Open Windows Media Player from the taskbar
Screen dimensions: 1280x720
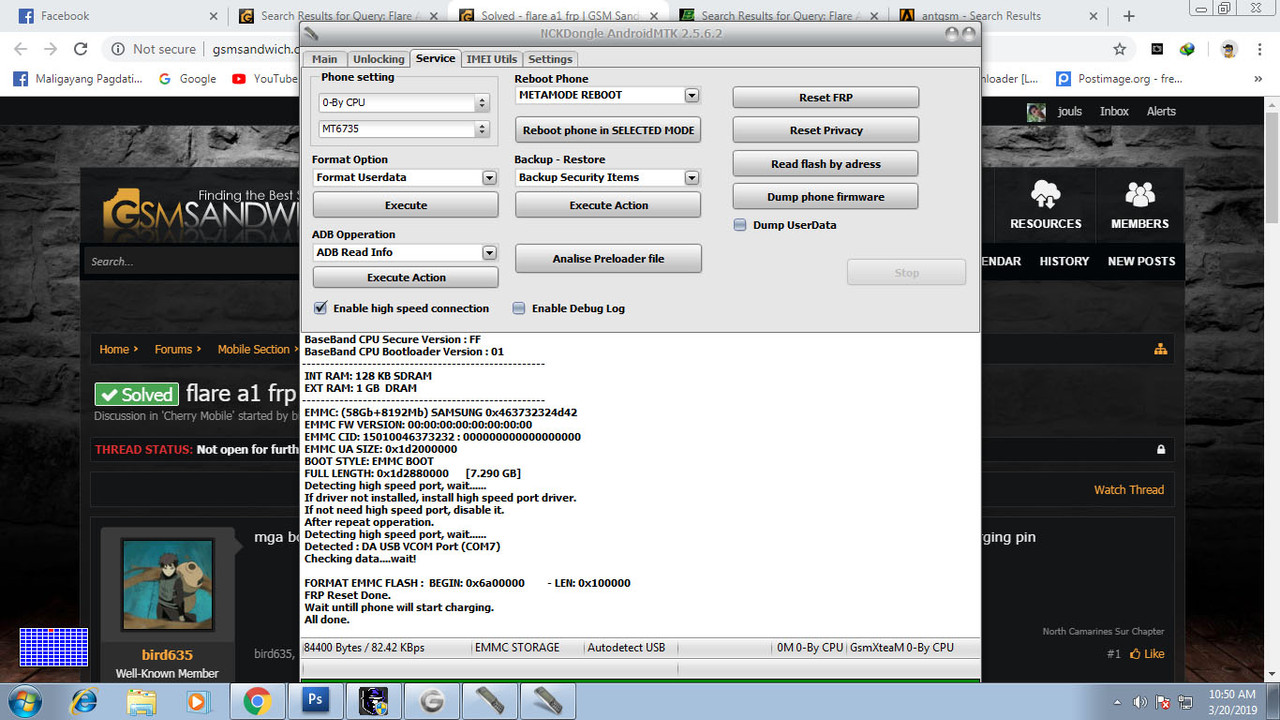point(197,701)
